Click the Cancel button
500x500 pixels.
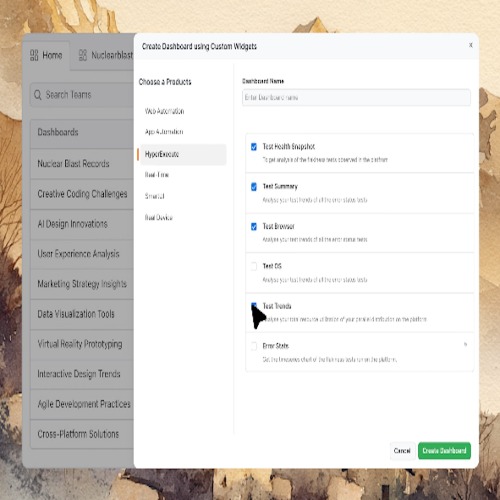[x=402, y=451]
